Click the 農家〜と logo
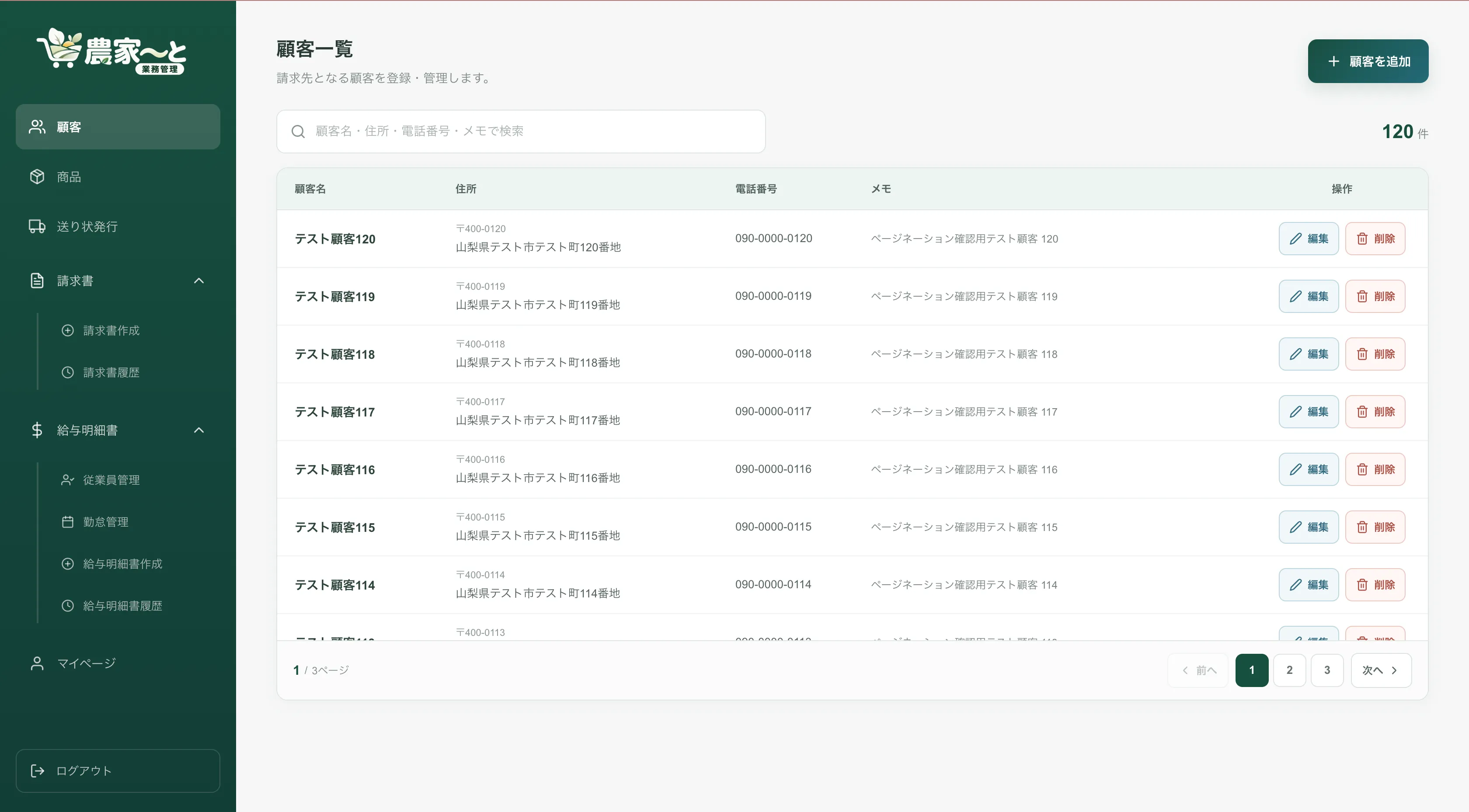 [112, 51]
